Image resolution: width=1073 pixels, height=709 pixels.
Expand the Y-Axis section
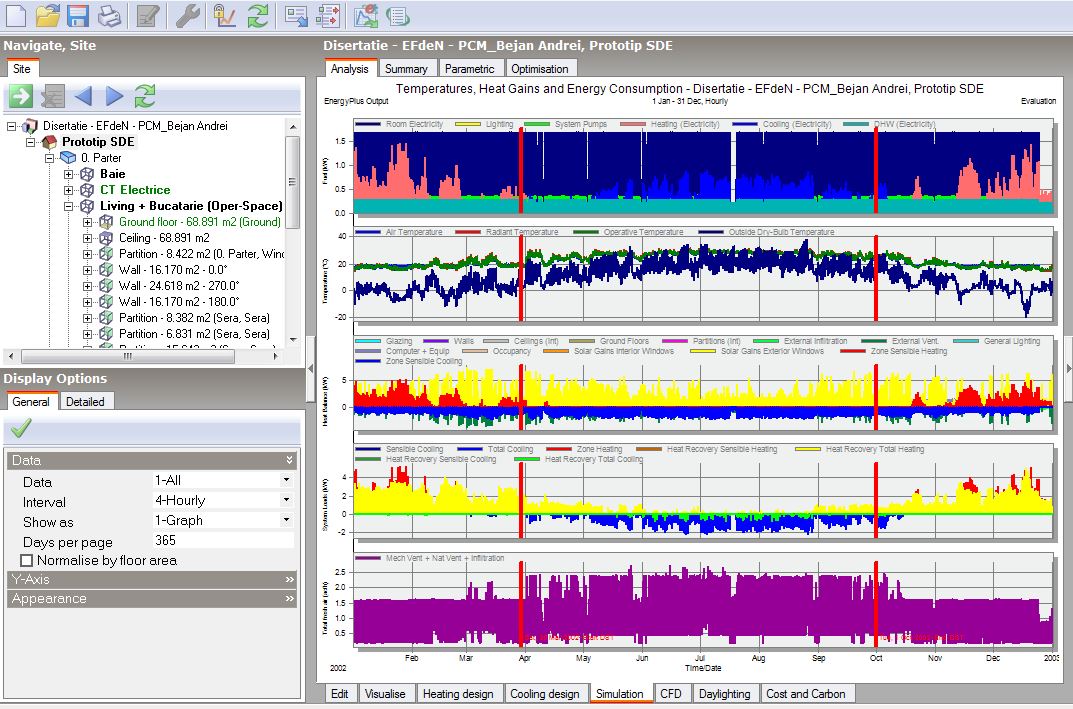152,580
